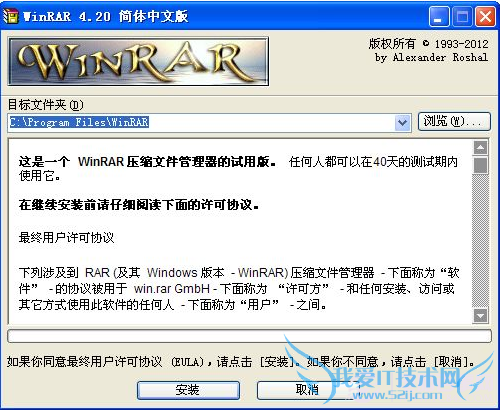Close the WinRAR 4.20 installer window
500x410 pixels.
(485, 17)
